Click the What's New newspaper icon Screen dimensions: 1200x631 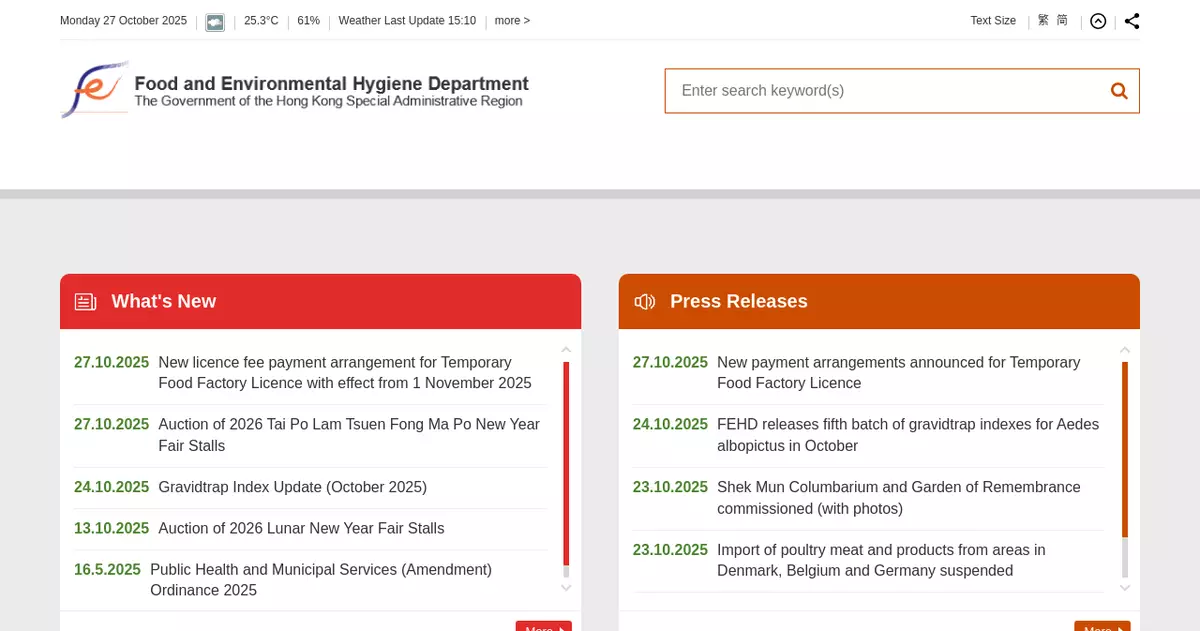click(x=86, y=302)
